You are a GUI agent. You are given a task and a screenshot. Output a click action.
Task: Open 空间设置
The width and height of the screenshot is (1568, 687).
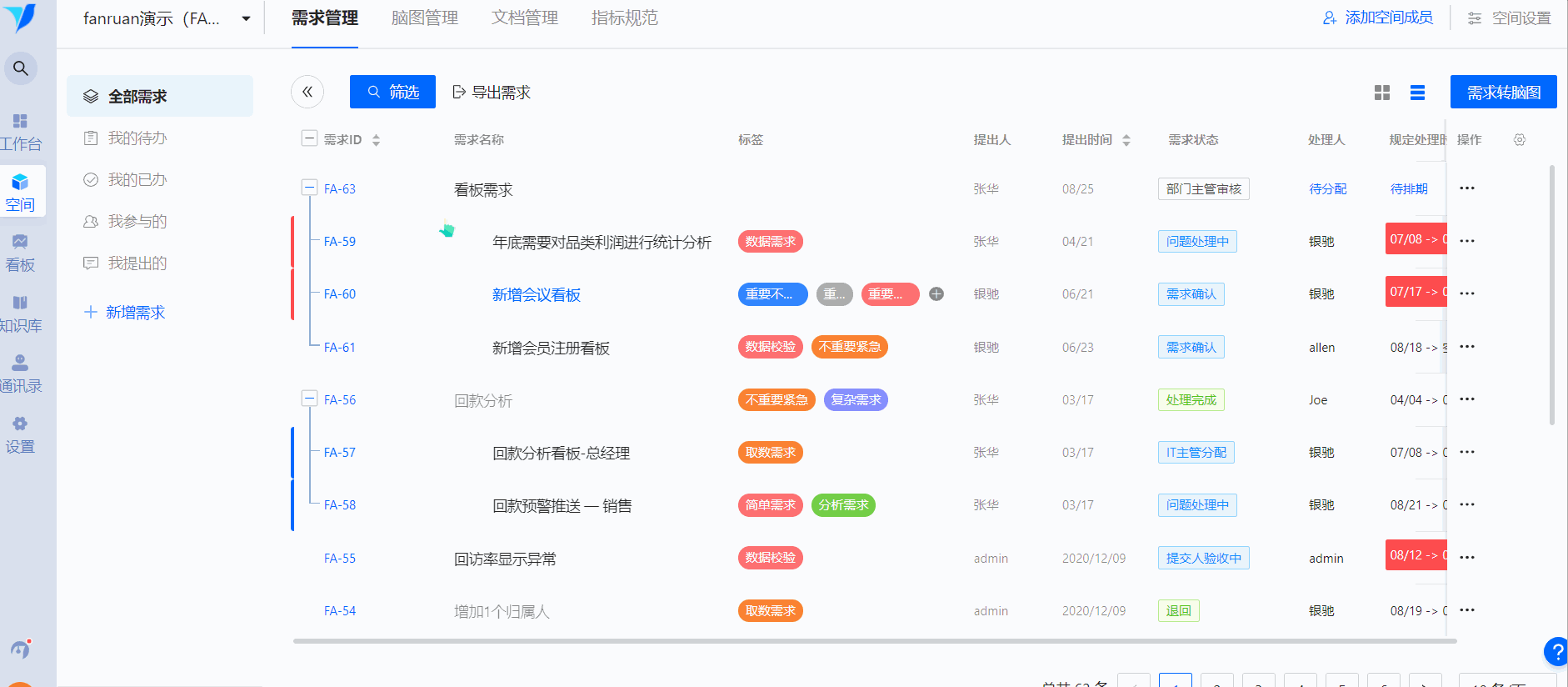[1510, 18]
